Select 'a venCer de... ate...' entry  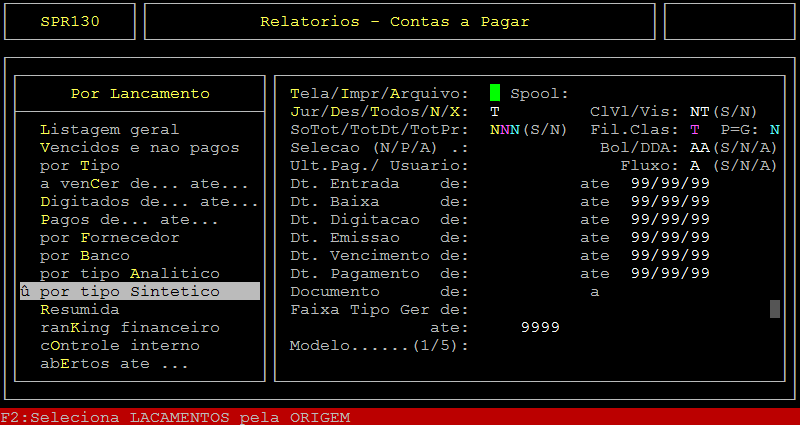[144, 183]
